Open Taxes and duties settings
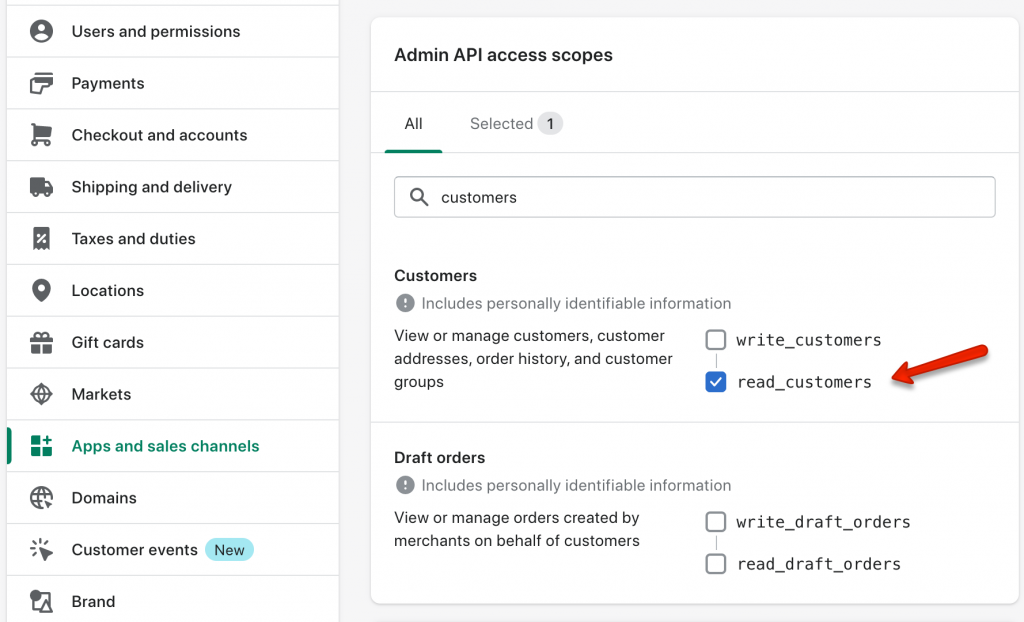 (x=172, y=238)
